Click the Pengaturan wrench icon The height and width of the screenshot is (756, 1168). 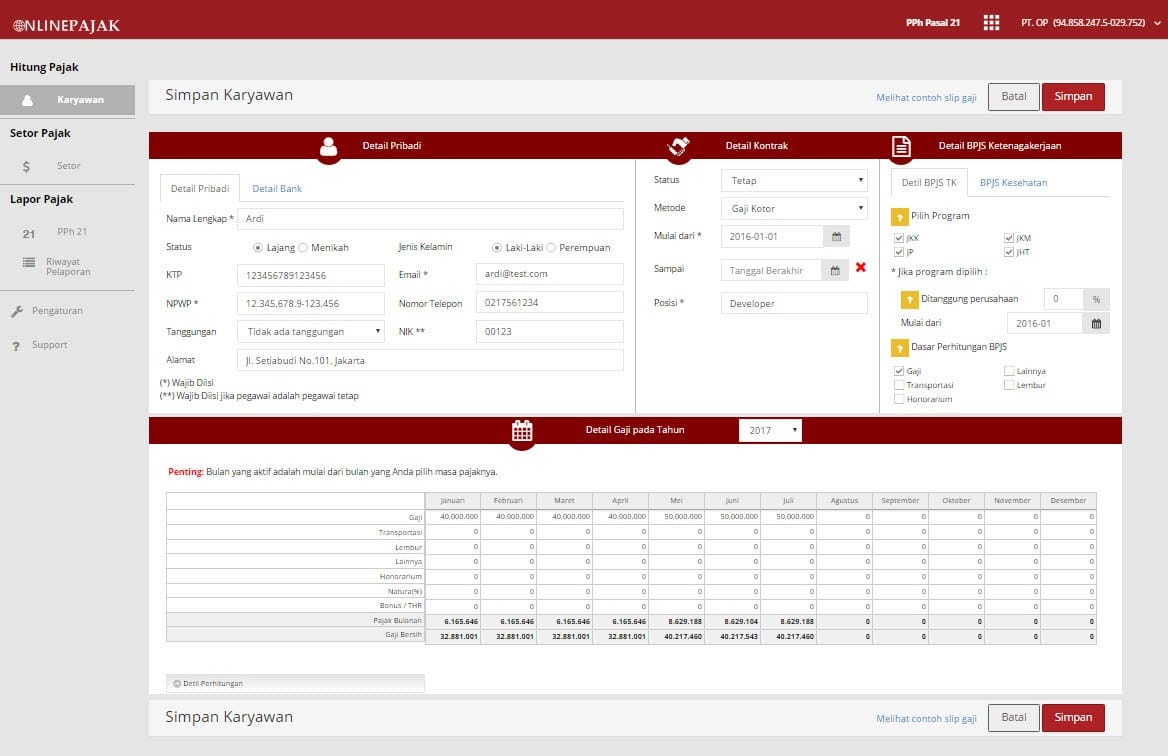point(16,311)
